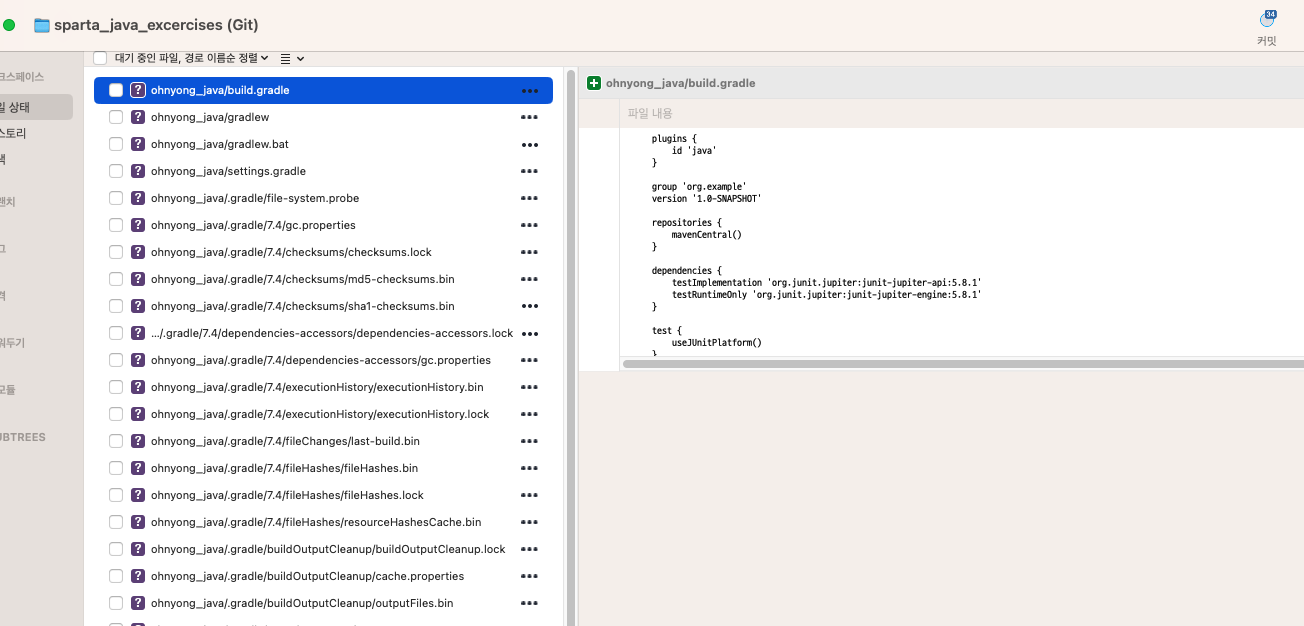Screen dimensions: 1304x626
Task: Open the pending files sort order dropdown
Action: tap(192, 58)
